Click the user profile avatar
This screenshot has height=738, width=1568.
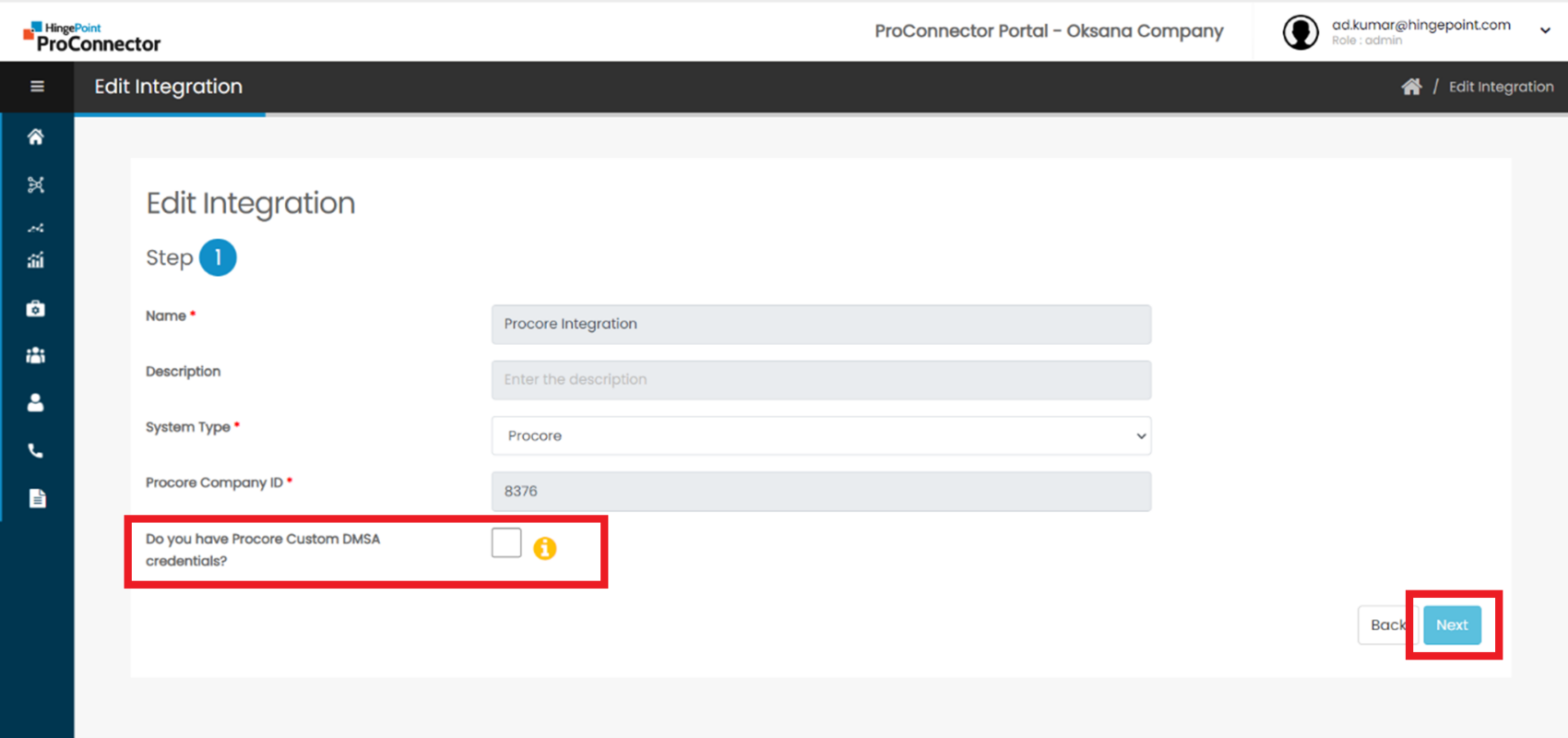coord(1301,32)
